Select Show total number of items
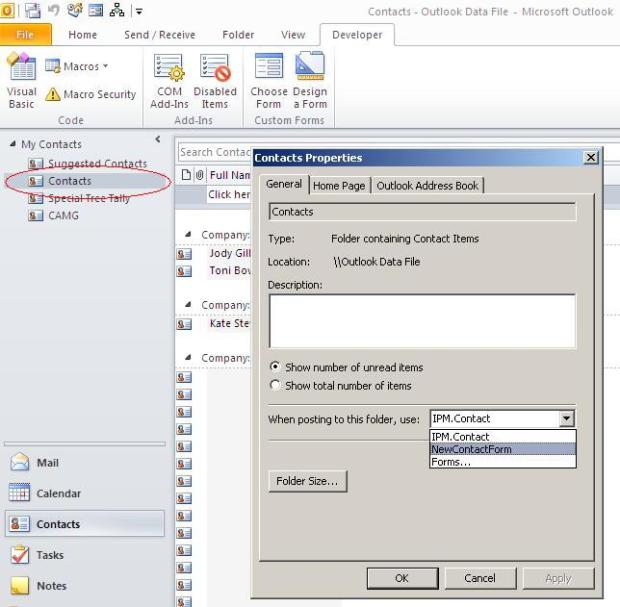 coord(340,386)
